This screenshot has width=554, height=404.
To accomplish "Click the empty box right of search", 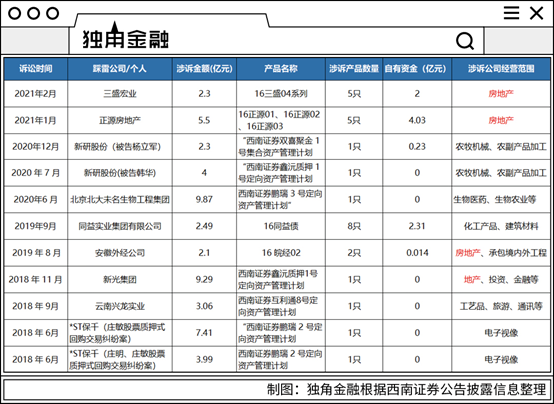I will point(518,41).
